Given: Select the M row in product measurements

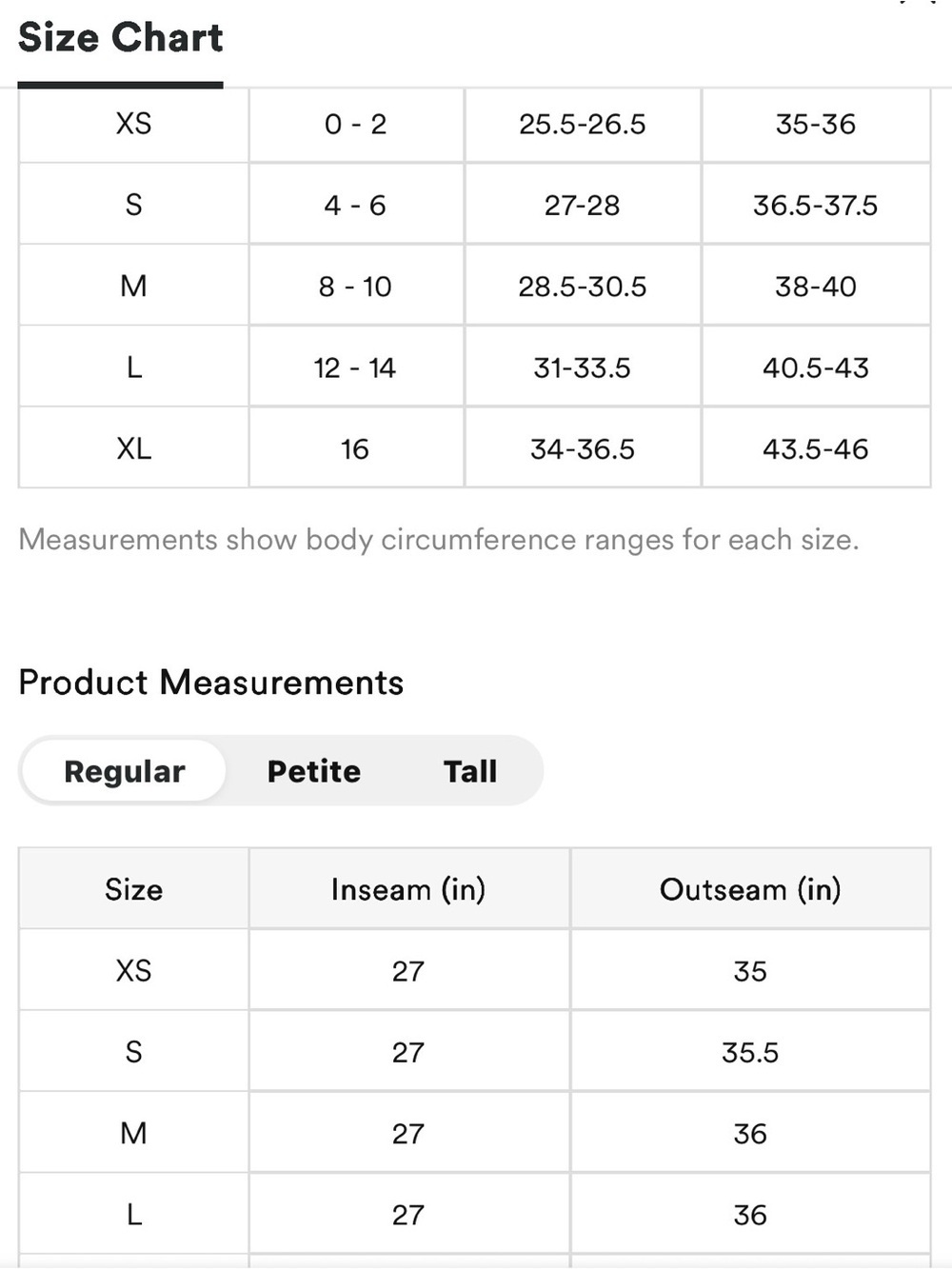Looking at the screenshot, I should tap(474, 1133).
